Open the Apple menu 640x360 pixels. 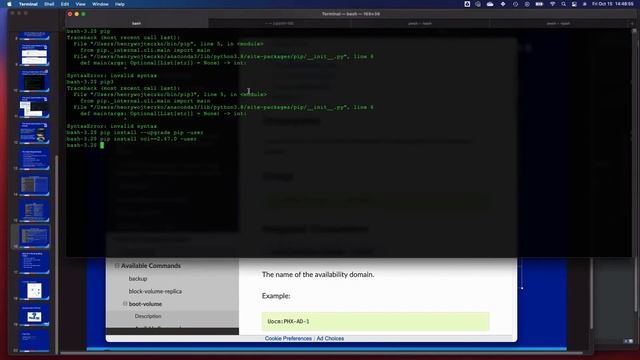point(9,4)
